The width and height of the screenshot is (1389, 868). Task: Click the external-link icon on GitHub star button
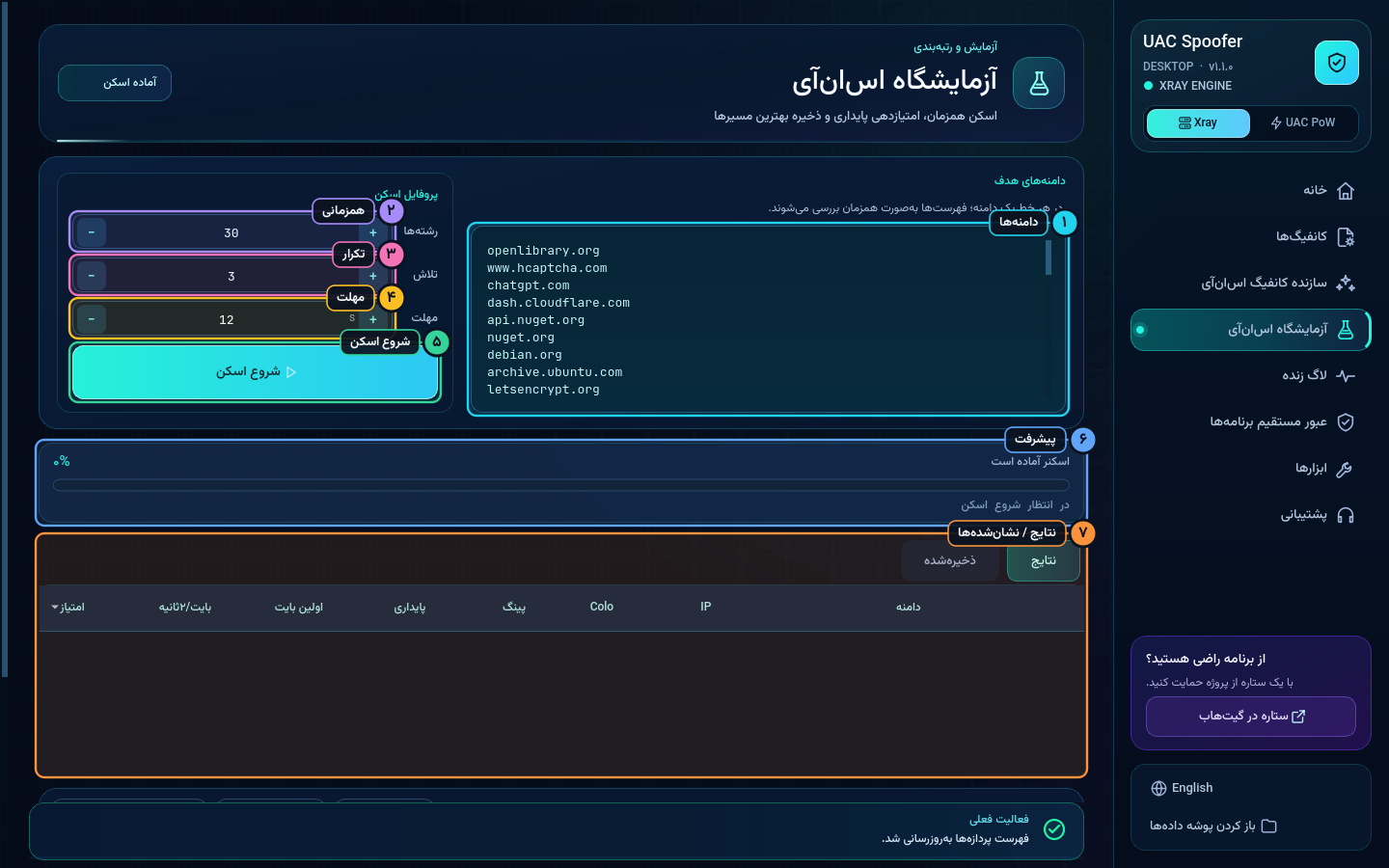1298,717
